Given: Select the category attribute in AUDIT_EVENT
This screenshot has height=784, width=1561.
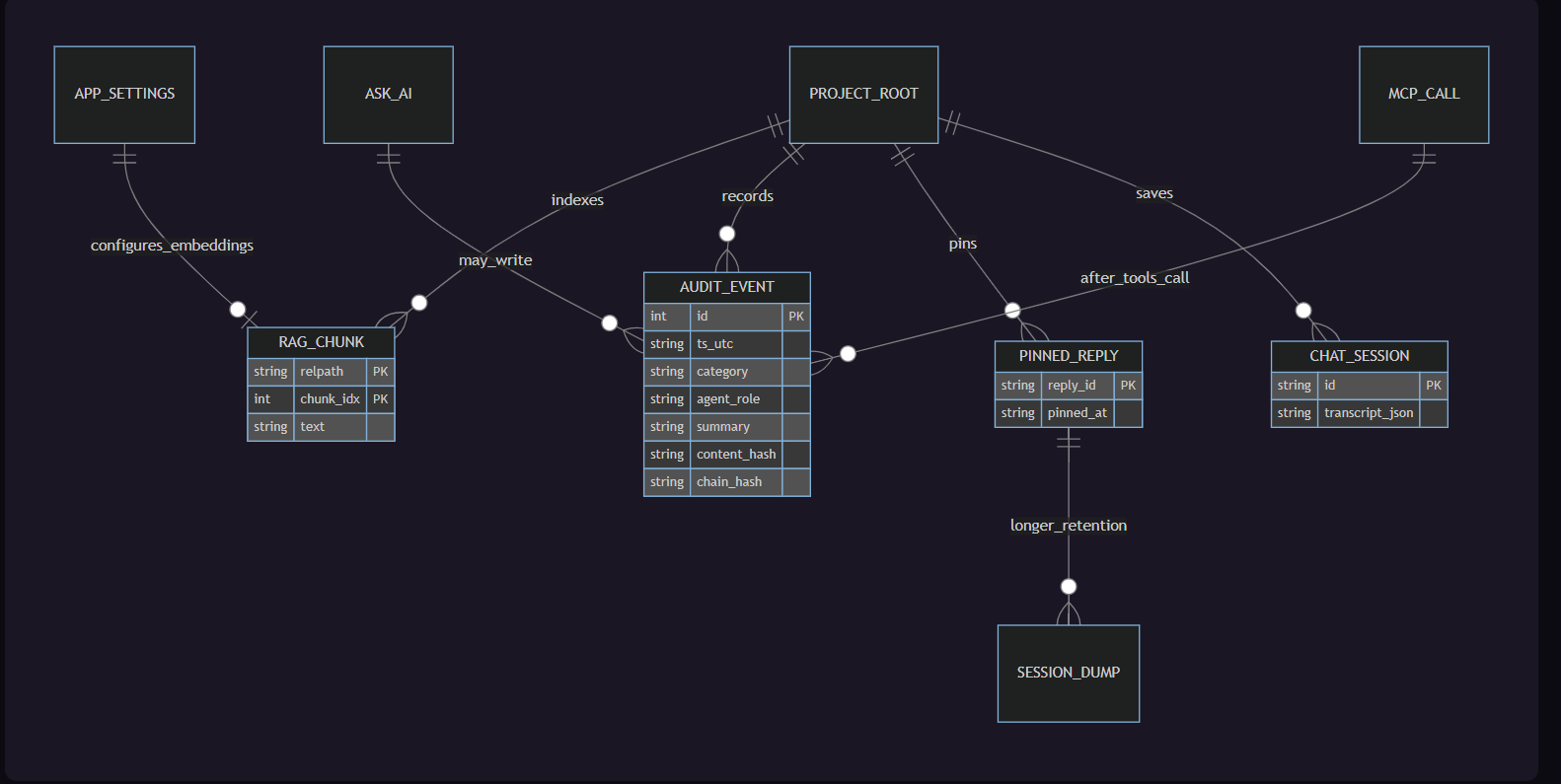Looking at the screenshot, I should 736,372.
